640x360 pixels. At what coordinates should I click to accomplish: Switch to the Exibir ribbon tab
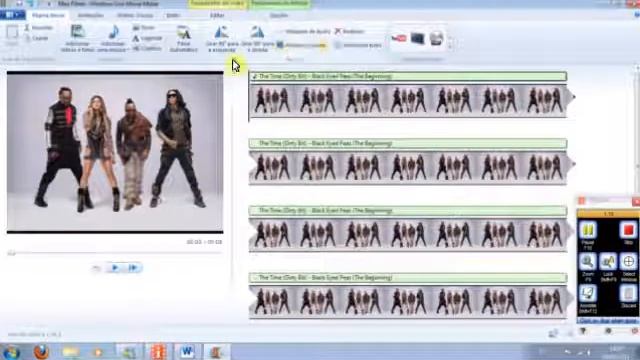pyautogui.click(x=173, y=15)
